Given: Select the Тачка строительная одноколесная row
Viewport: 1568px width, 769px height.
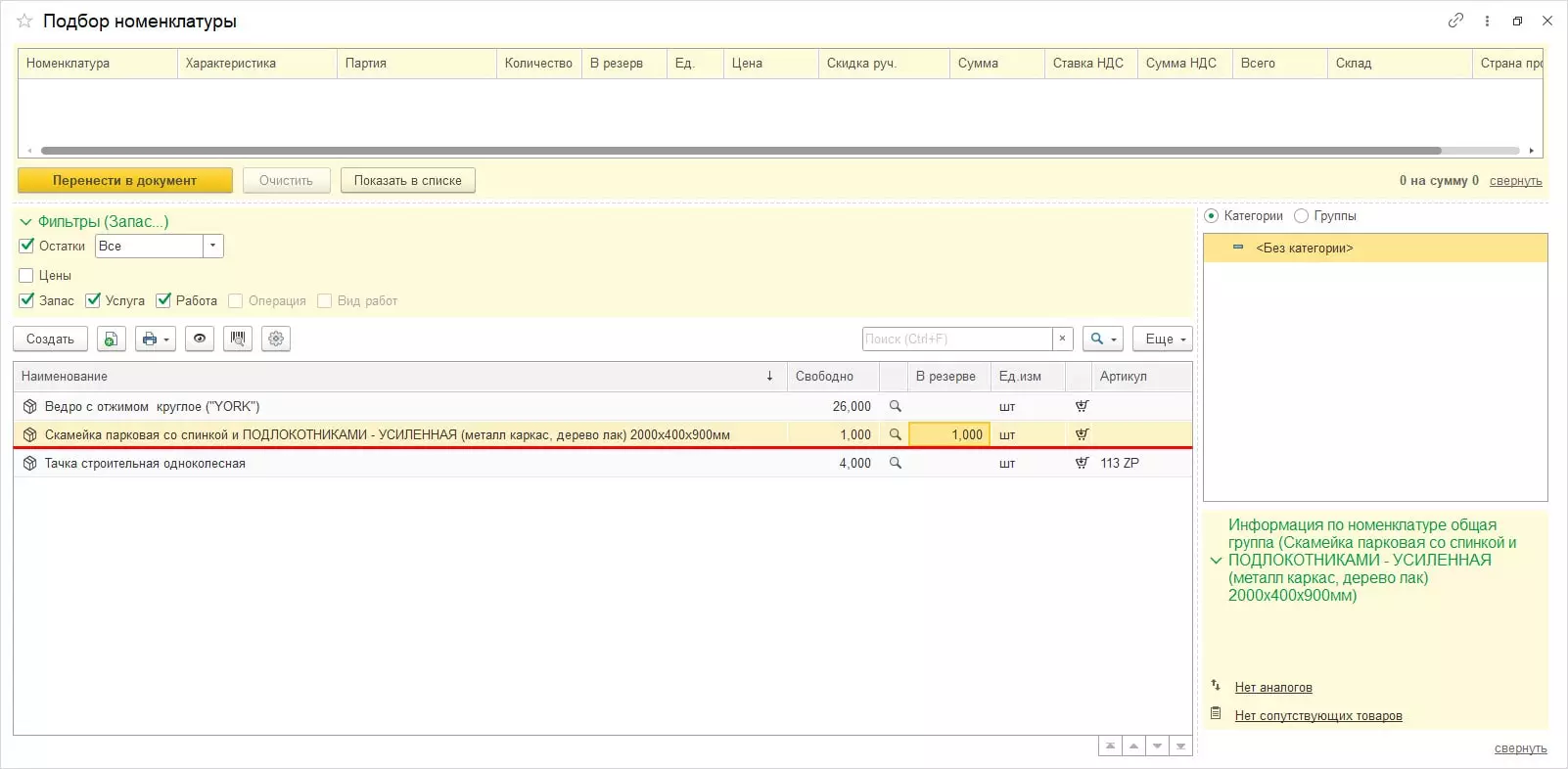Looking at the screenshot, I should (603, 463).
